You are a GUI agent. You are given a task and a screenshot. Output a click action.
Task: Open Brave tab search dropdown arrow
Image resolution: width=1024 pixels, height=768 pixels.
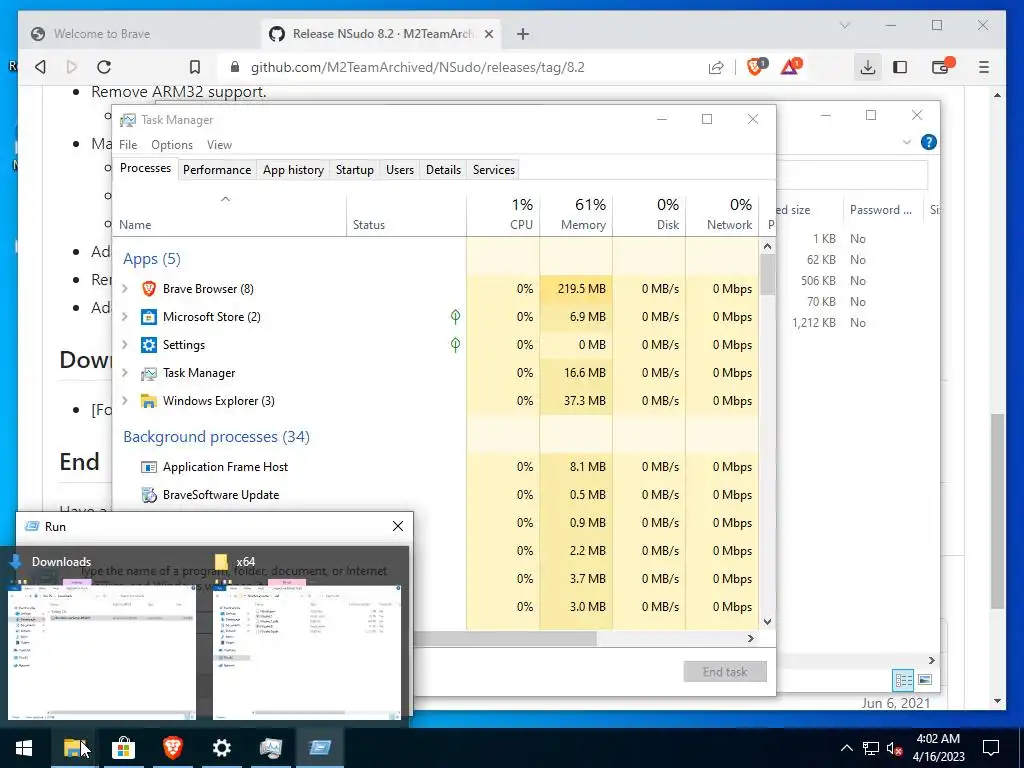pyautogui.click(x=844, y=25)
